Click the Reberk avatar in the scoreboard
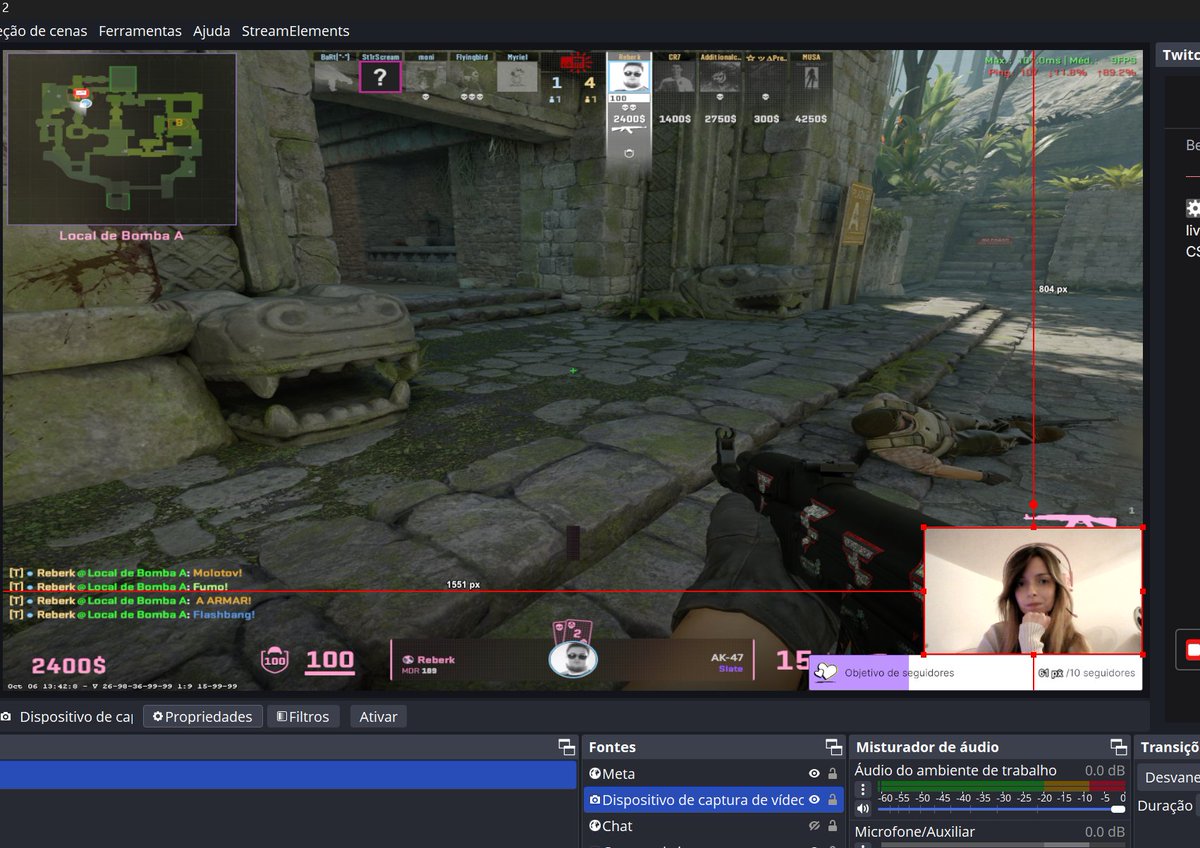This screenshot has width=1200, height=848. (x=630, y=77)
